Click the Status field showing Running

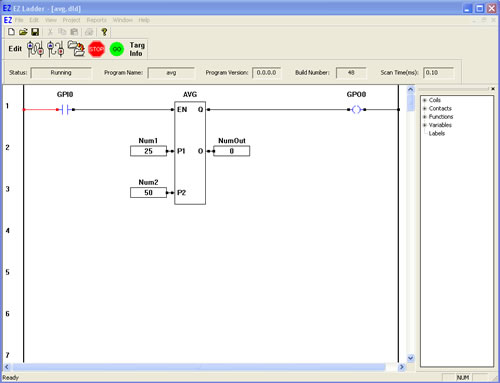(x=61, y=73)
